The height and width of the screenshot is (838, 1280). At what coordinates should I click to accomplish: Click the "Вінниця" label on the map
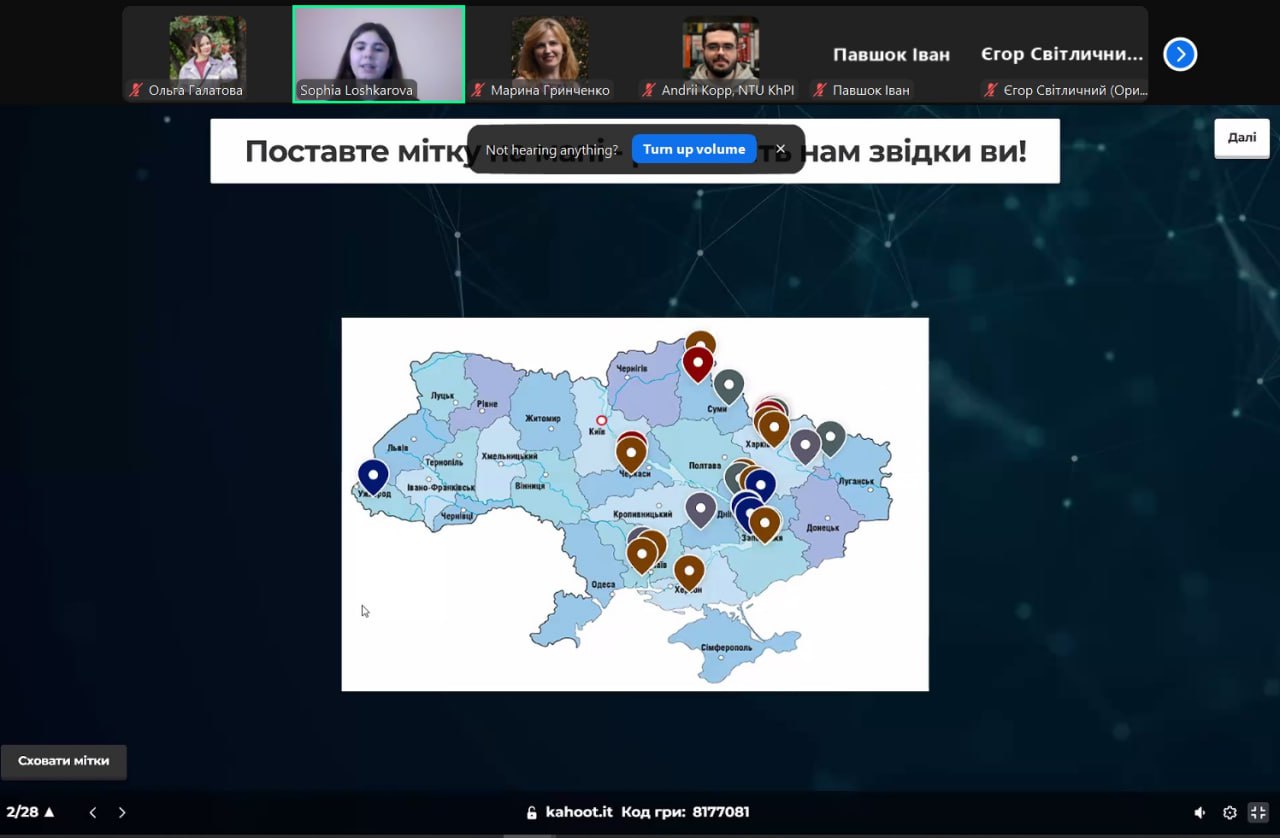[529, 486]
